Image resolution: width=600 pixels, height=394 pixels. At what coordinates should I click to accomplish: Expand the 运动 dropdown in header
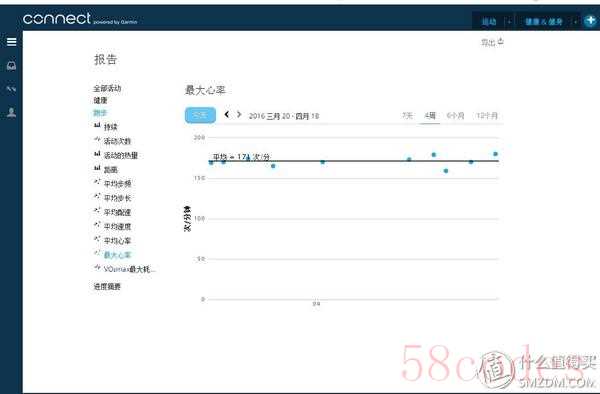coord(509,22)
